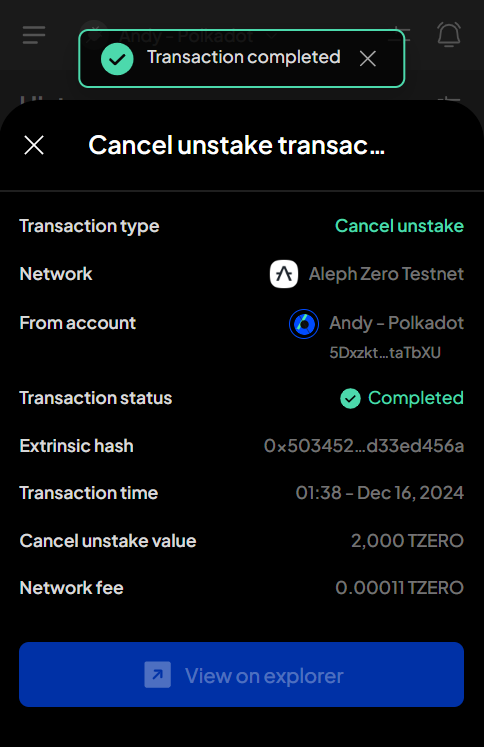The height and width of the screenshot is (747, 484).
Task: Click the Andy - Polkadot account avatar
Action: tap(304, 324)
